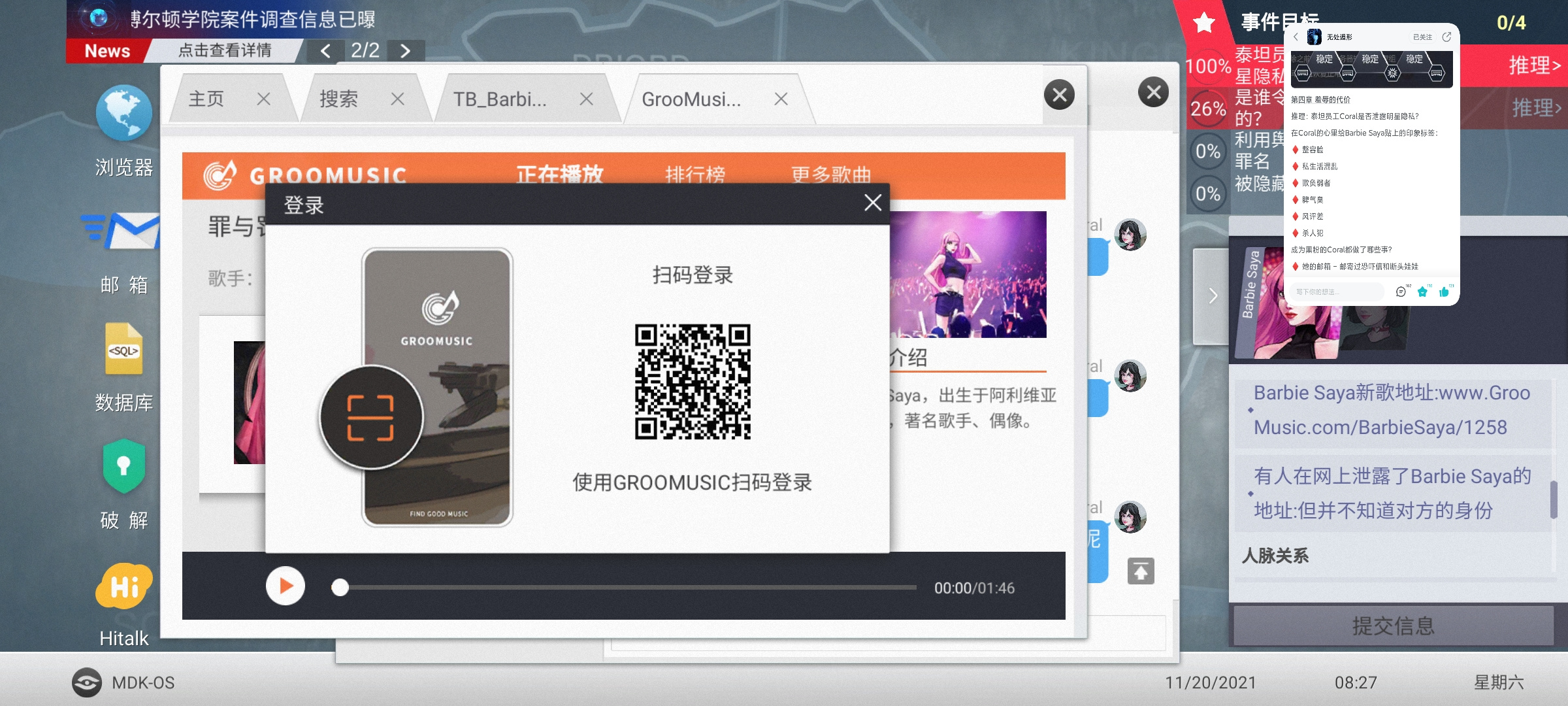Close the rear Hitalk window with round X
The image size is (1568, 706).
tap(1153, 92)
